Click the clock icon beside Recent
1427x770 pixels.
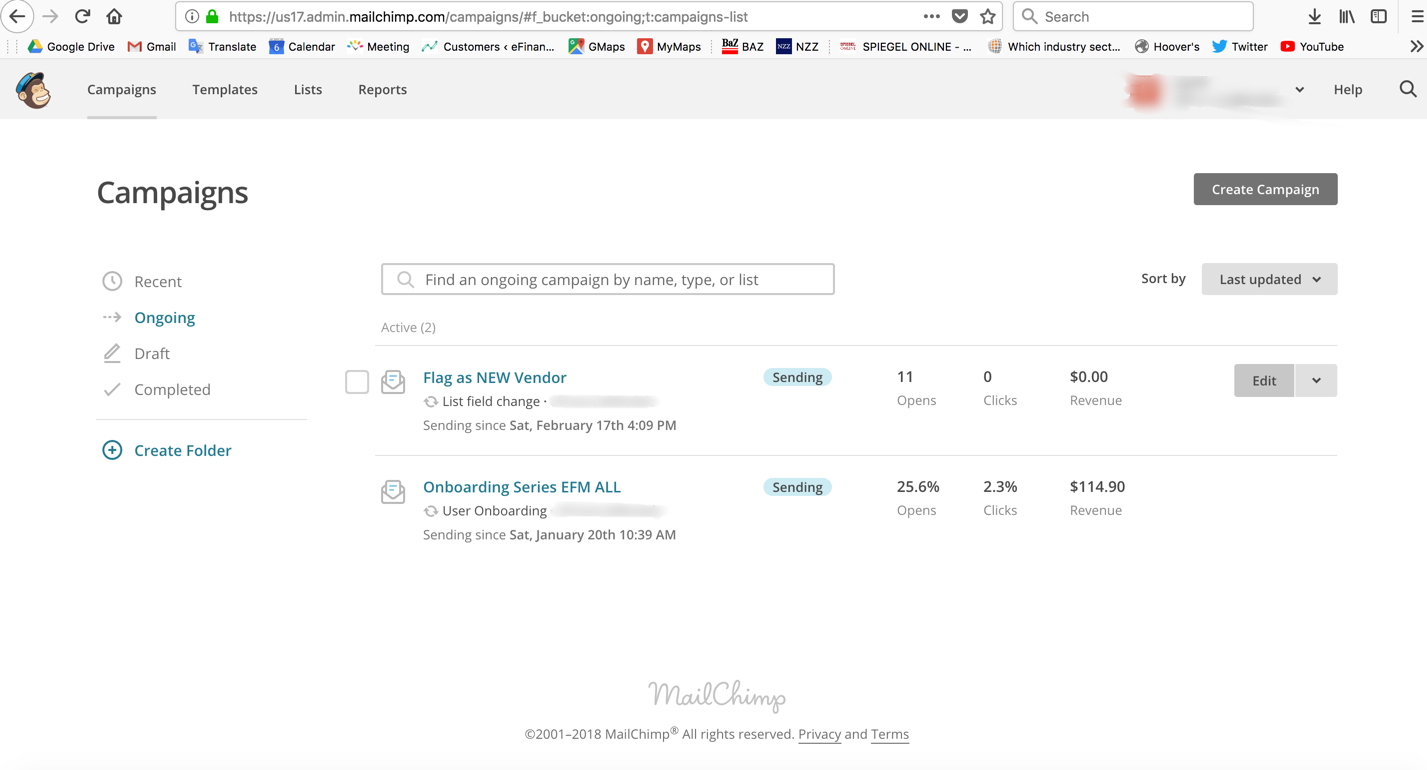[112, 281]
